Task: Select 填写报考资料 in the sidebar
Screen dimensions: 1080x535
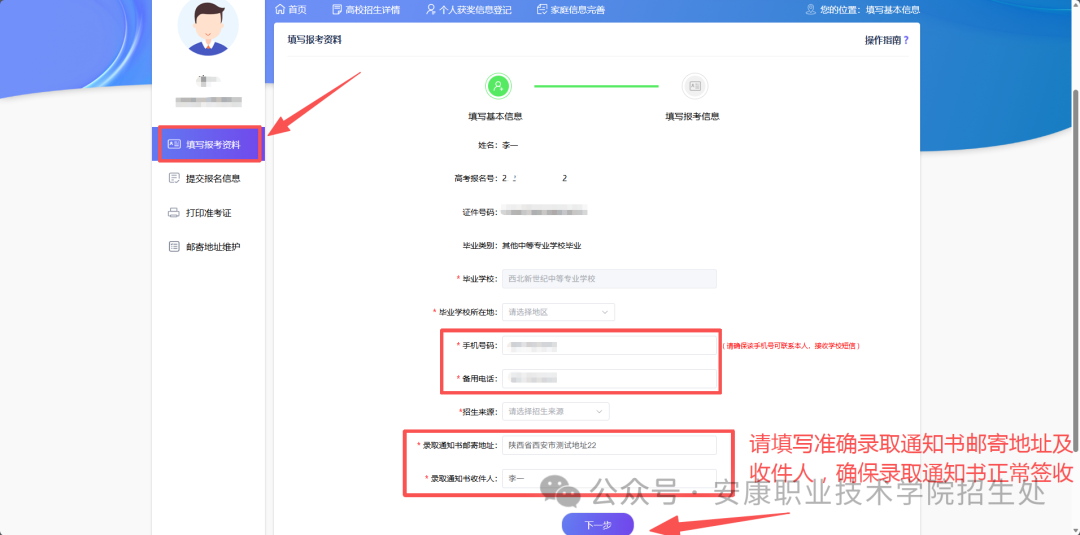Action: pyautogui.click(x=210, y=144)
